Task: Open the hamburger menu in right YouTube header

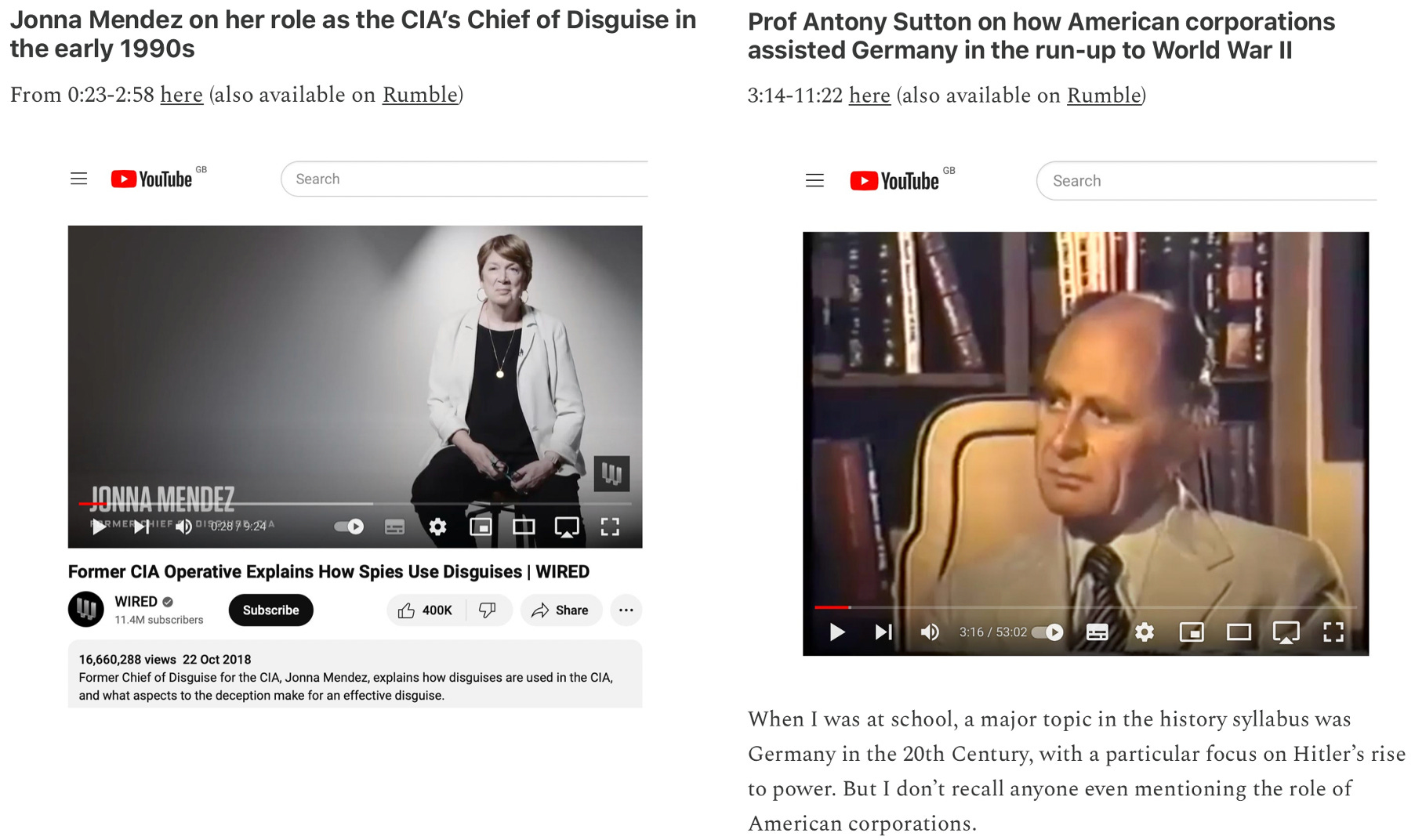Action: tap(815, 180)
